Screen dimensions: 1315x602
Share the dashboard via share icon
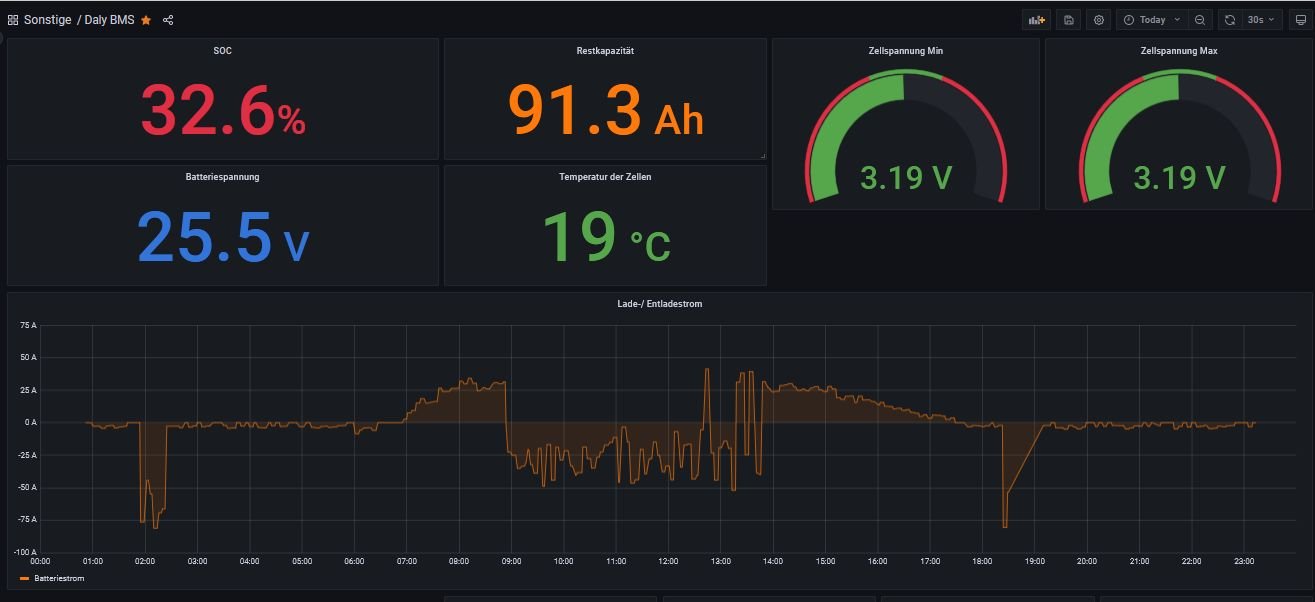tap(168, 20)
